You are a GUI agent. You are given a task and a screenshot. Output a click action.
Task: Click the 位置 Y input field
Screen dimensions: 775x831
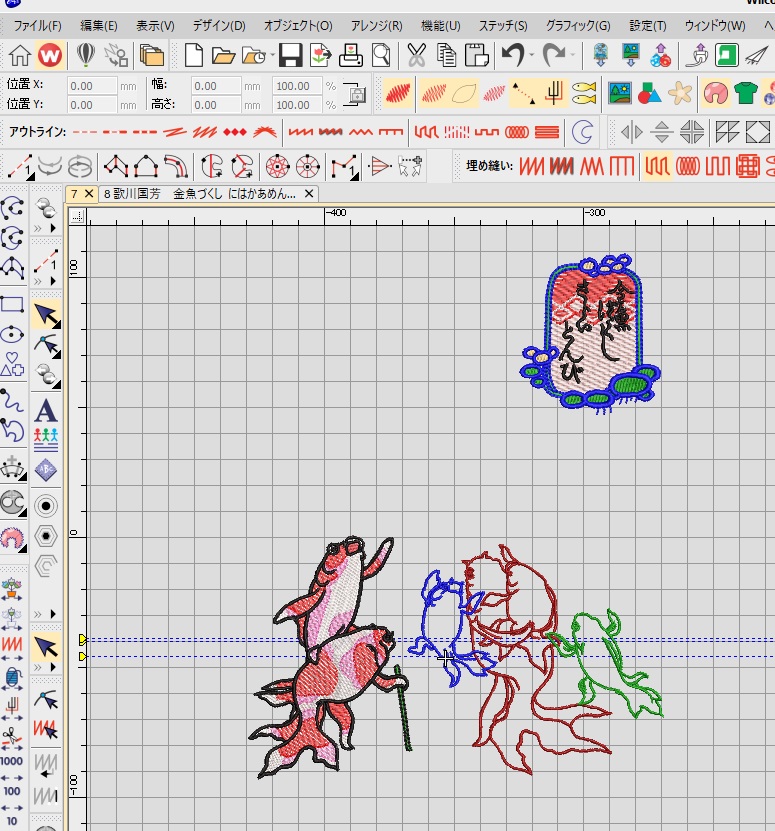tap(92, 104)
